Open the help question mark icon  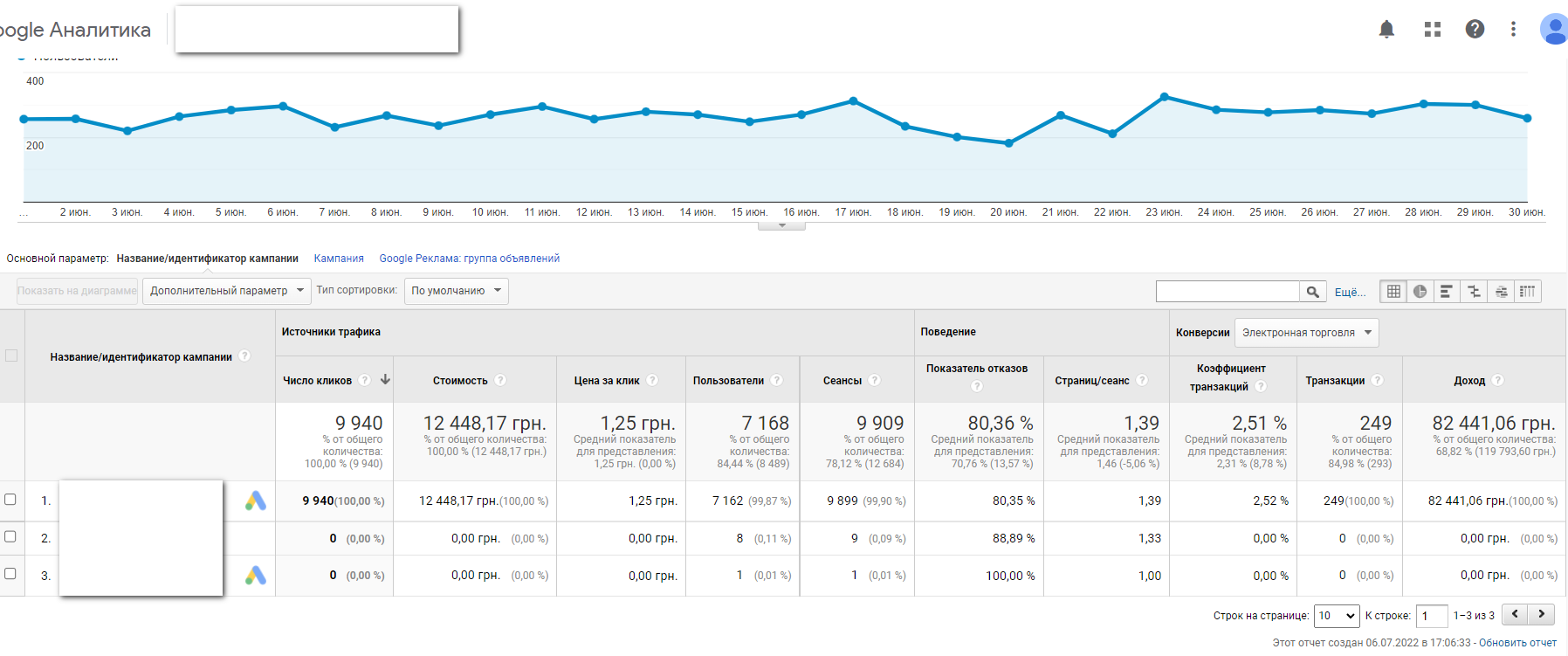pyautogui.click(x=1475, y=29)
